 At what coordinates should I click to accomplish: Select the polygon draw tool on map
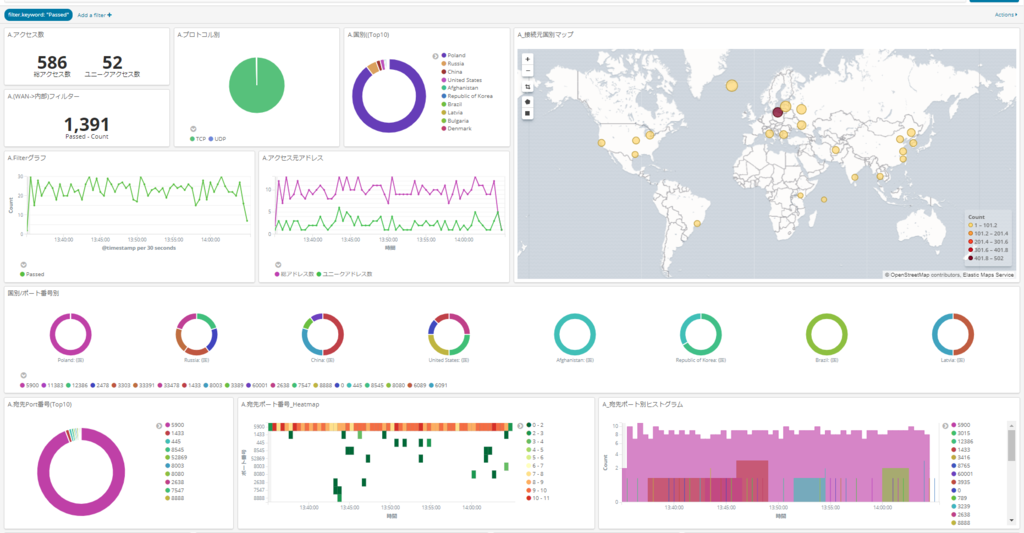528,102
